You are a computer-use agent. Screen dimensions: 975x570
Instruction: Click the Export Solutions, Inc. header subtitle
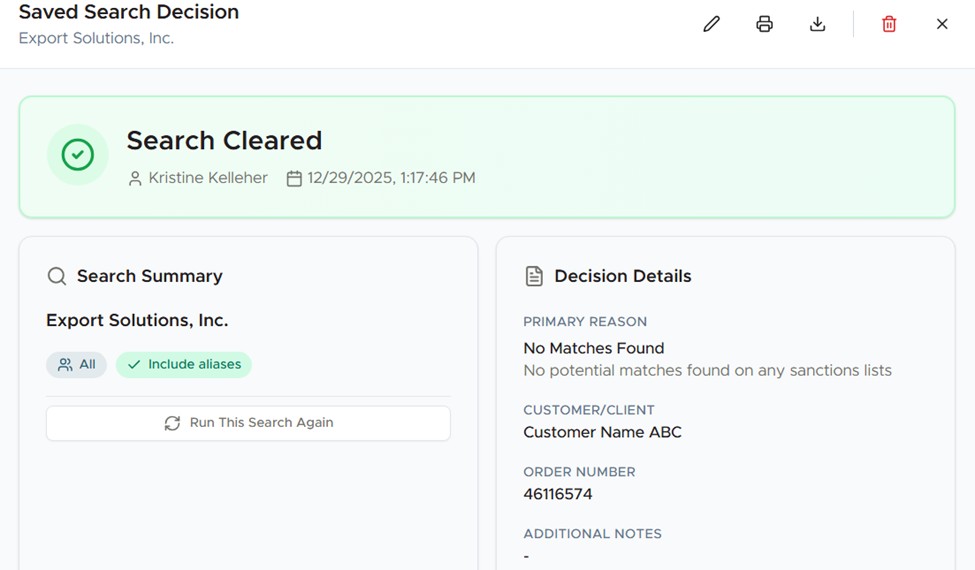[96, 39]
